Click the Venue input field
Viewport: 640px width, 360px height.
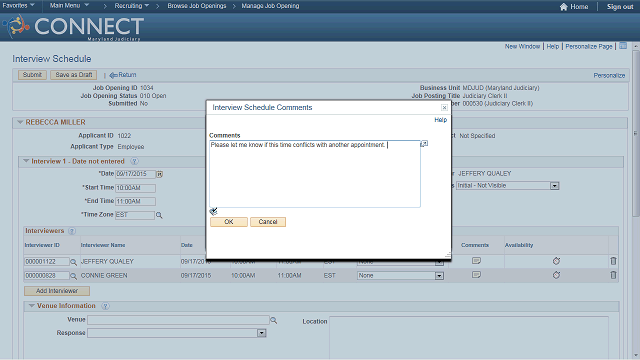tap(178, 320)
